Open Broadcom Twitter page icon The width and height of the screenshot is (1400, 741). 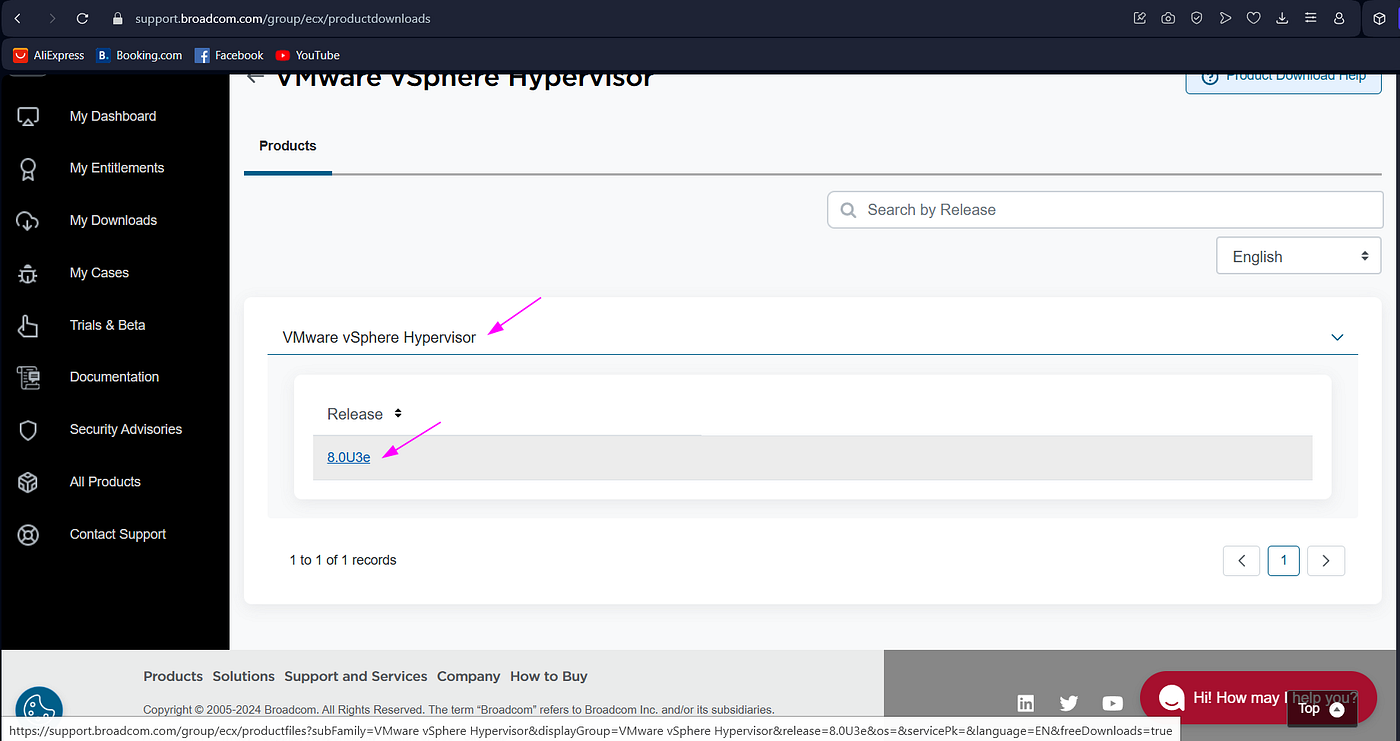(x=1069, y=703)
